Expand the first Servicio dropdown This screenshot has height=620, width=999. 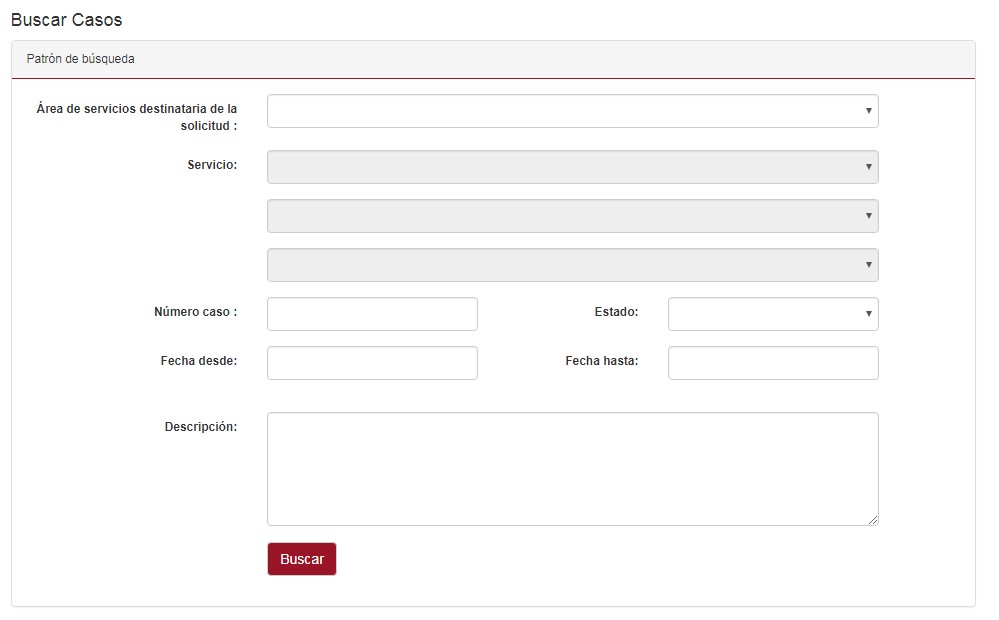point(572,167)
